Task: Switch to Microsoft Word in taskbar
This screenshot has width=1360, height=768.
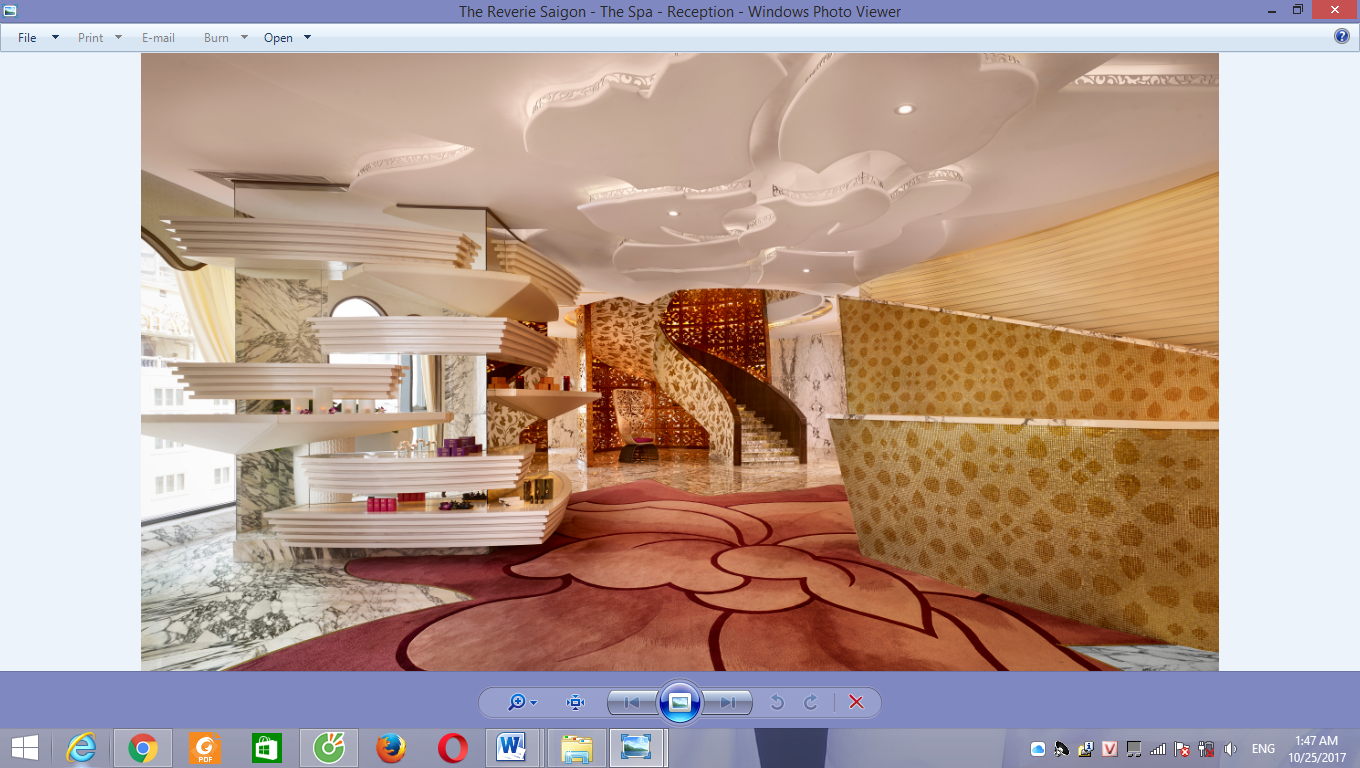Action: [513, 748]
